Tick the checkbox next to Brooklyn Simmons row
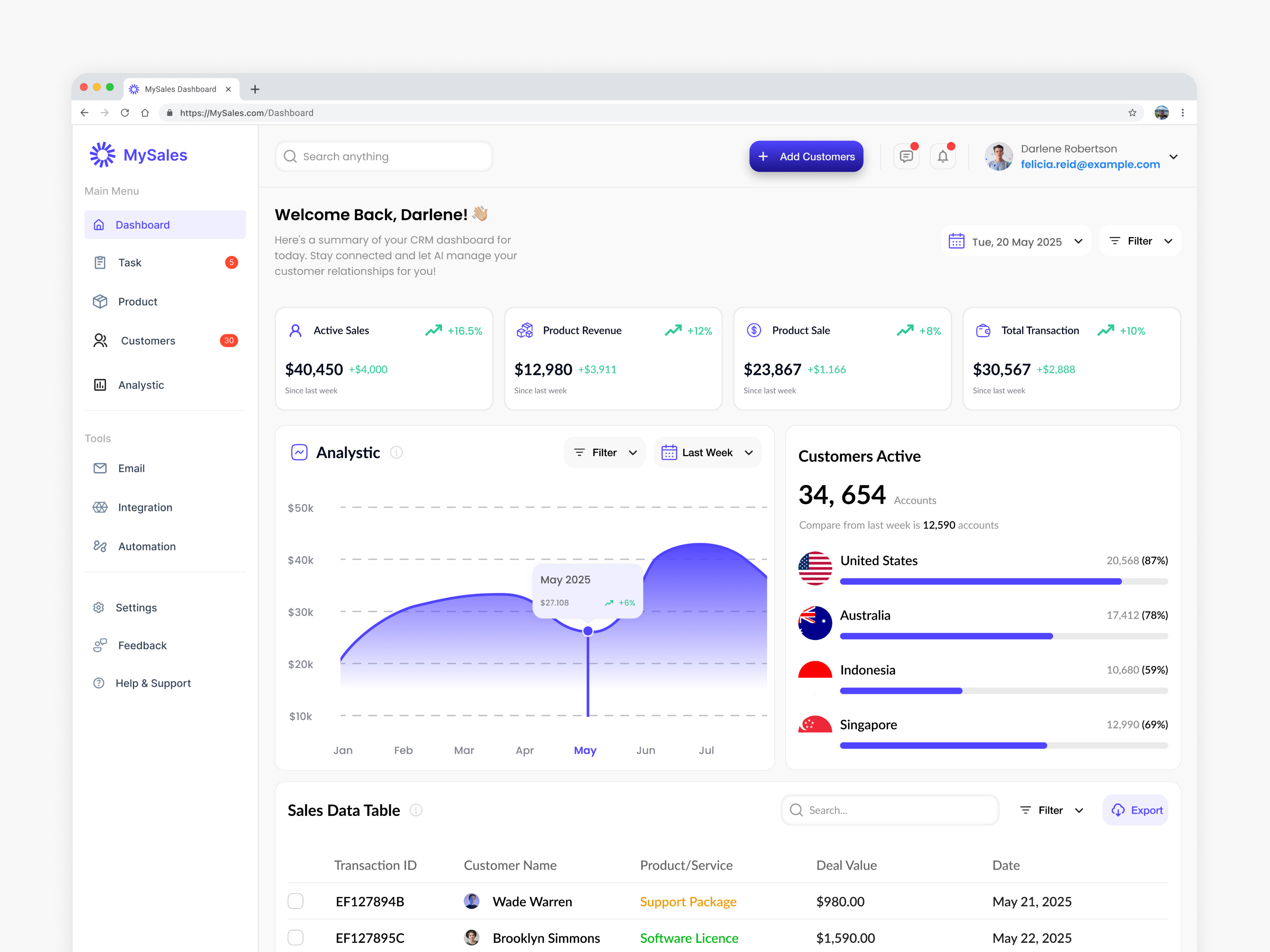Viewport: 1270px width, 952px height. pos(296,938)
